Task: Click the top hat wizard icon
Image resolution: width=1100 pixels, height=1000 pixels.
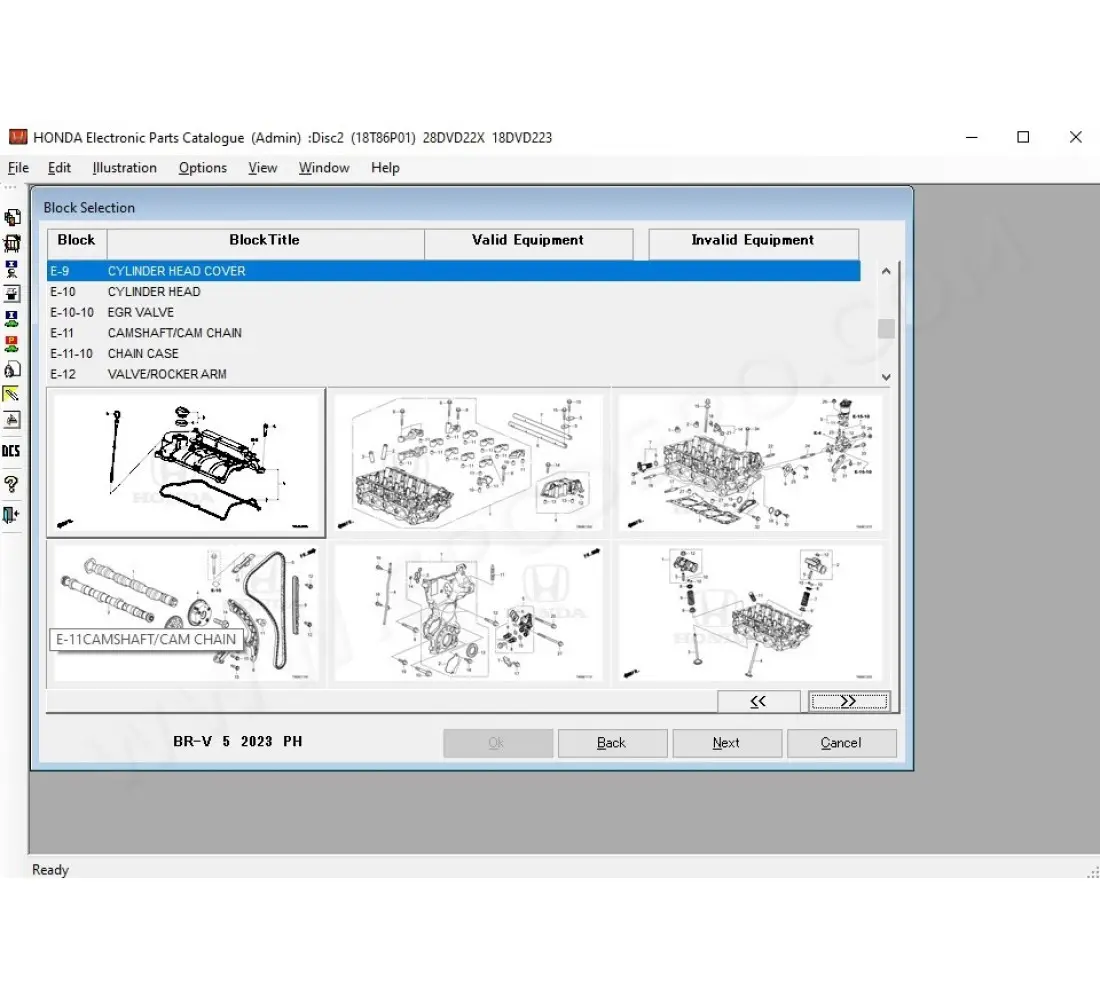Action: [12, 293]
